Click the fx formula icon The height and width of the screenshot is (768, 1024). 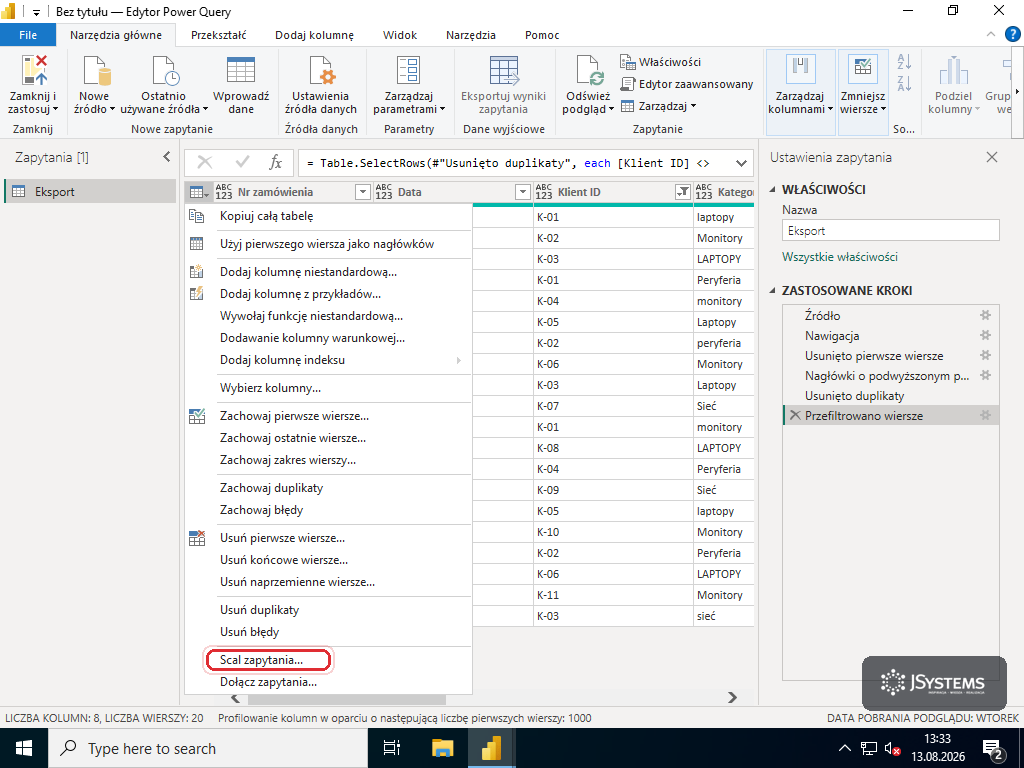tap(276, 163)
